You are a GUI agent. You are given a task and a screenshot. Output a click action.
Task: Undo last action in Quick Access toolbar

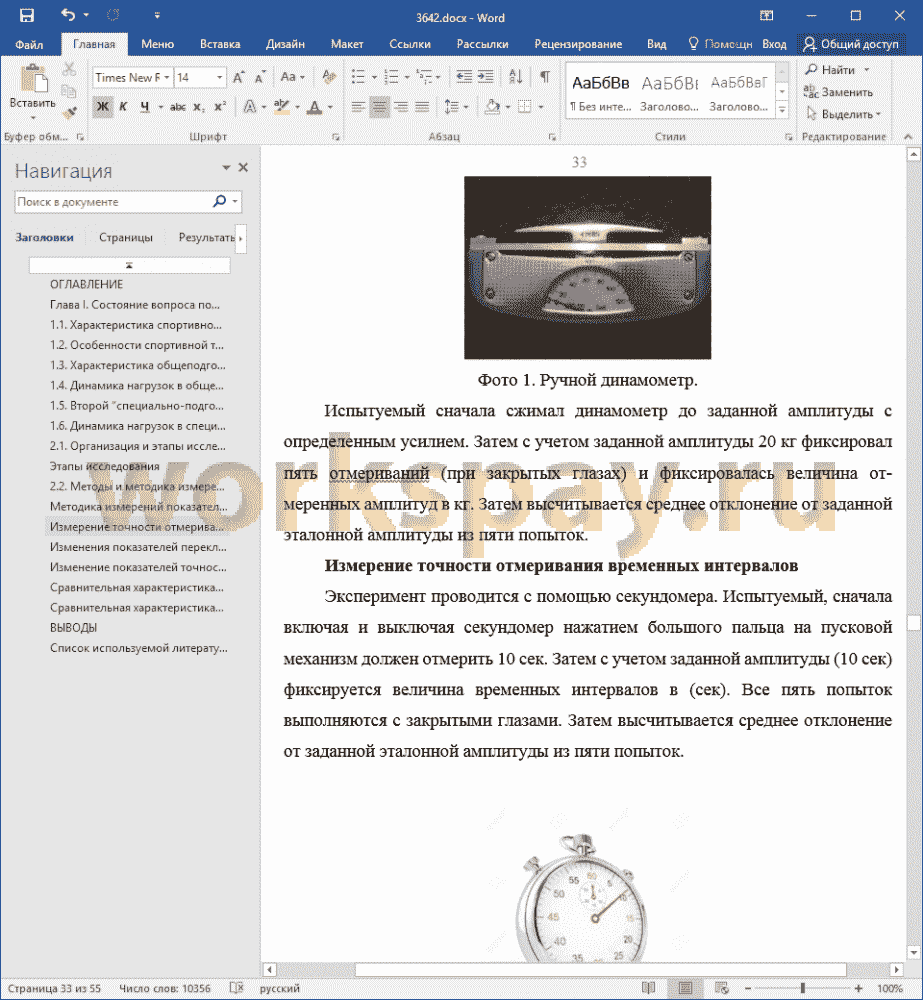coord(68,15)
